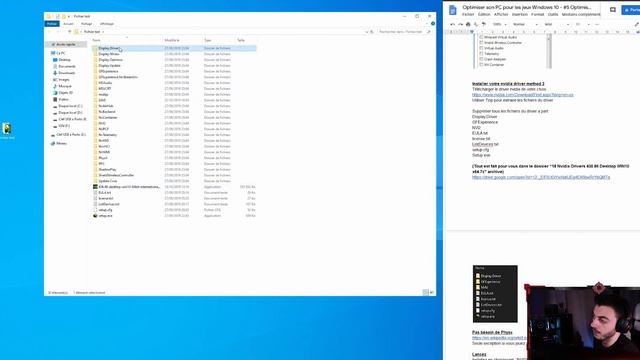
Task: Expand the Explorer ribbon chevron
Action: tap(427, 24)
